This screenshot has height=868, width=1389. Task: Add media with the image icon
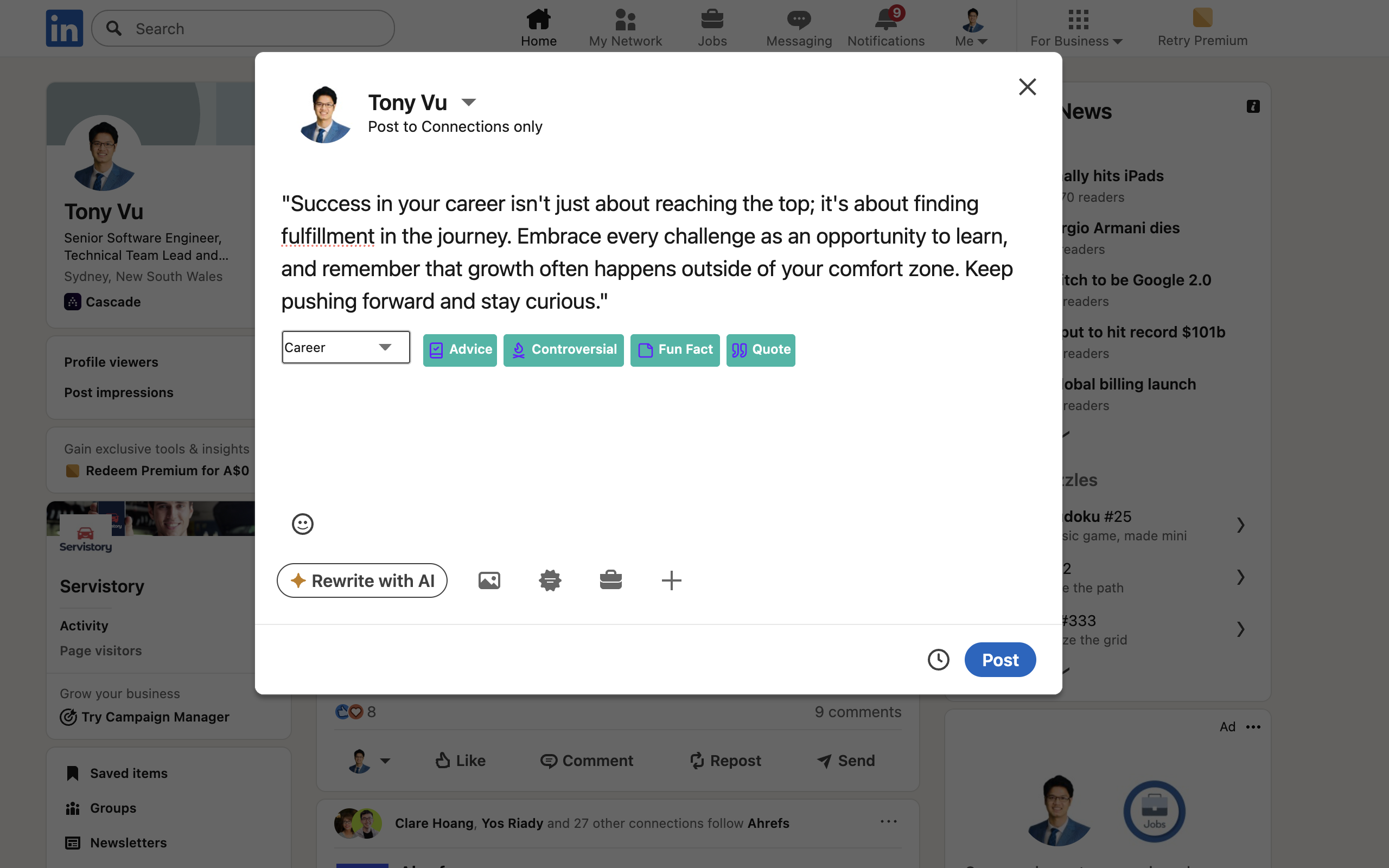coord(489,580)
